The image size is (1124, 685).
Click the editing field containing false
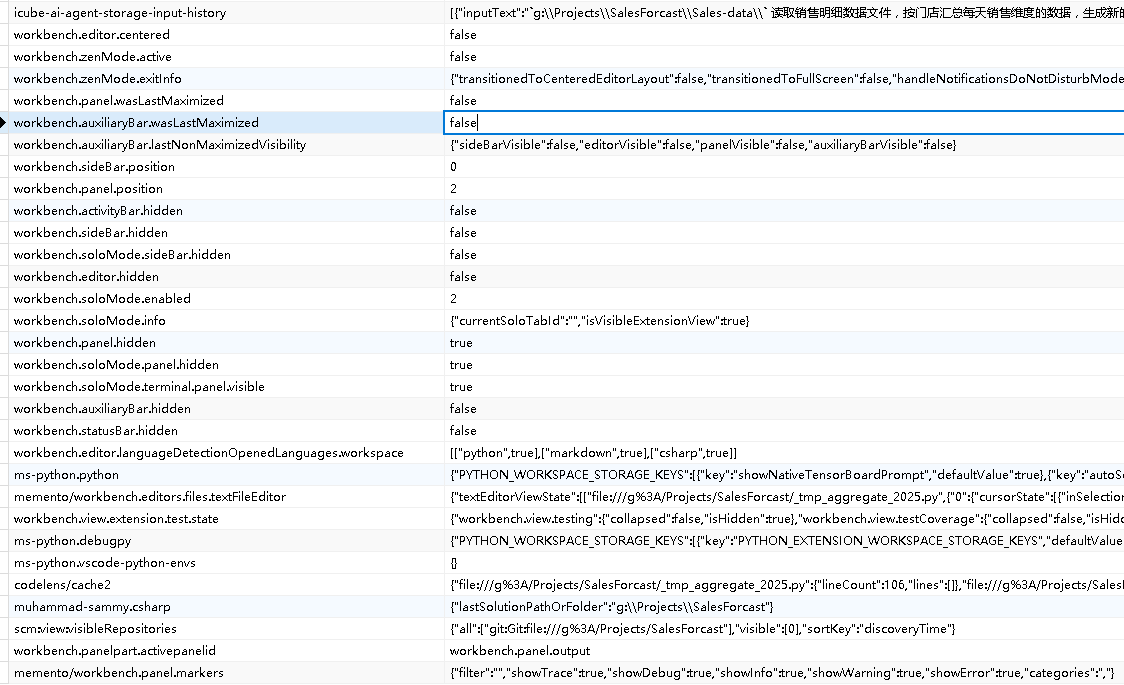pyautogui.click(x=780, y=123)
